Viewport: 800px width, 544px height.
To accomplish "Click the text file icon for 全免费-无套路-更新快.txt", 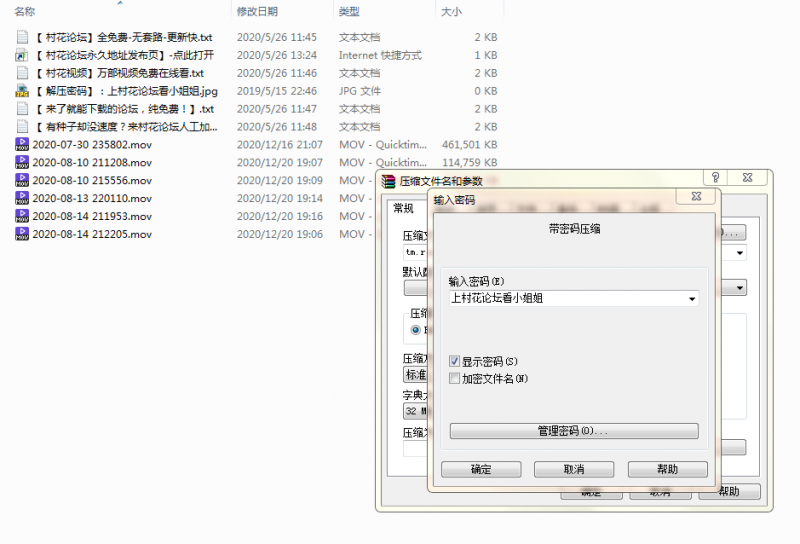I will 22,37.
